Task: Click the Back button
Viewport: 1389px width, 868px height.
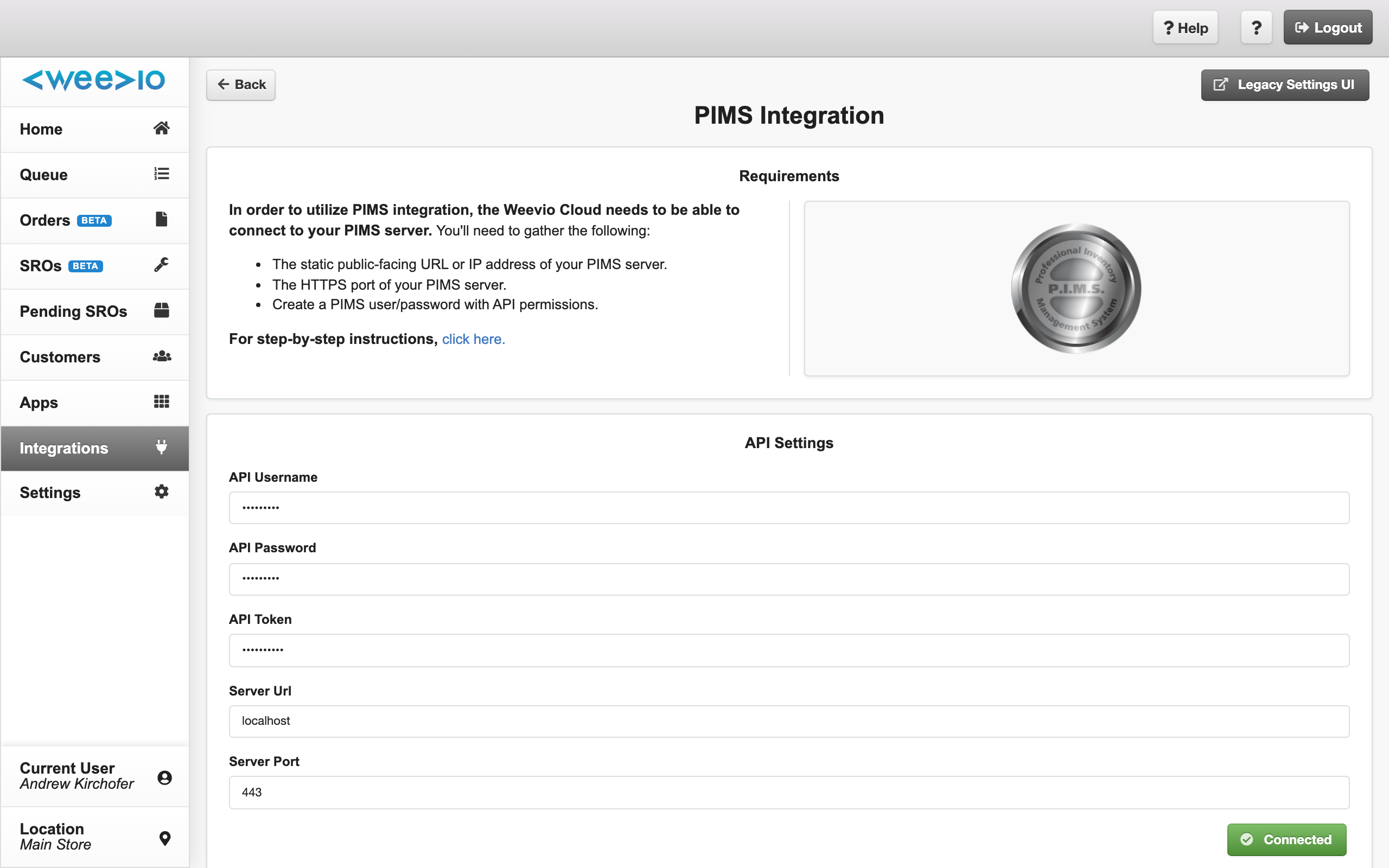Action: tap(241, 85)
